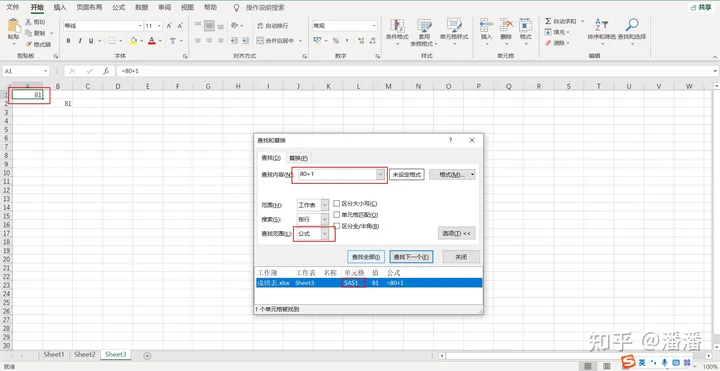The image size is (720, 371).
Task: Click the red font color swatch
Action: click(x=152, y=41)
